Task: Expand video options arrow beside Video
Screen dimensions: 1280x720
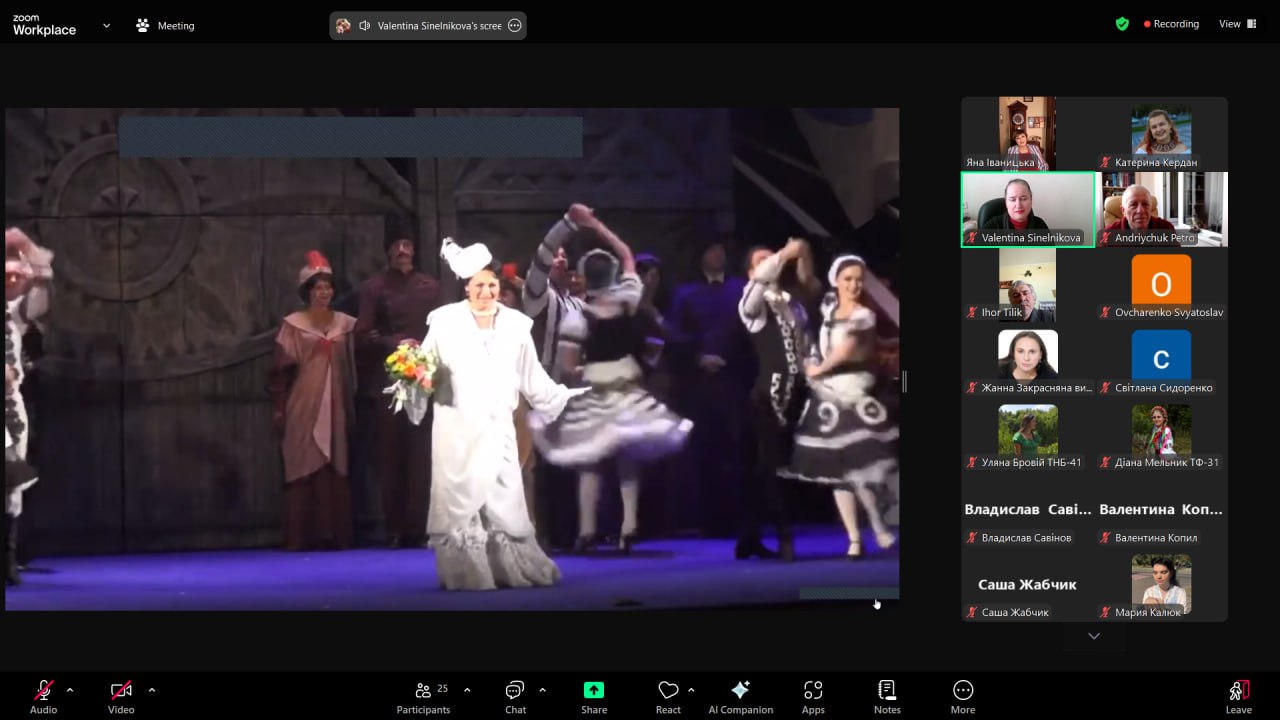Action: (x=152, y=690)
